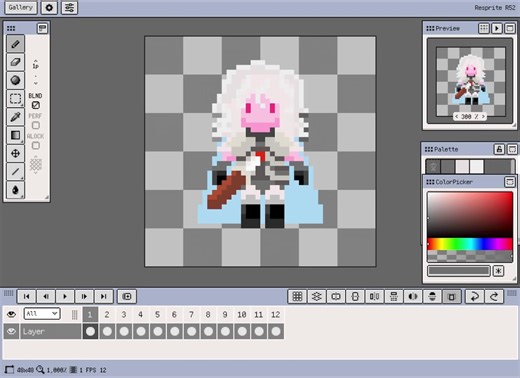Click the highlighted square frame icon
The image size is (520, 378).
click(452, 296)
